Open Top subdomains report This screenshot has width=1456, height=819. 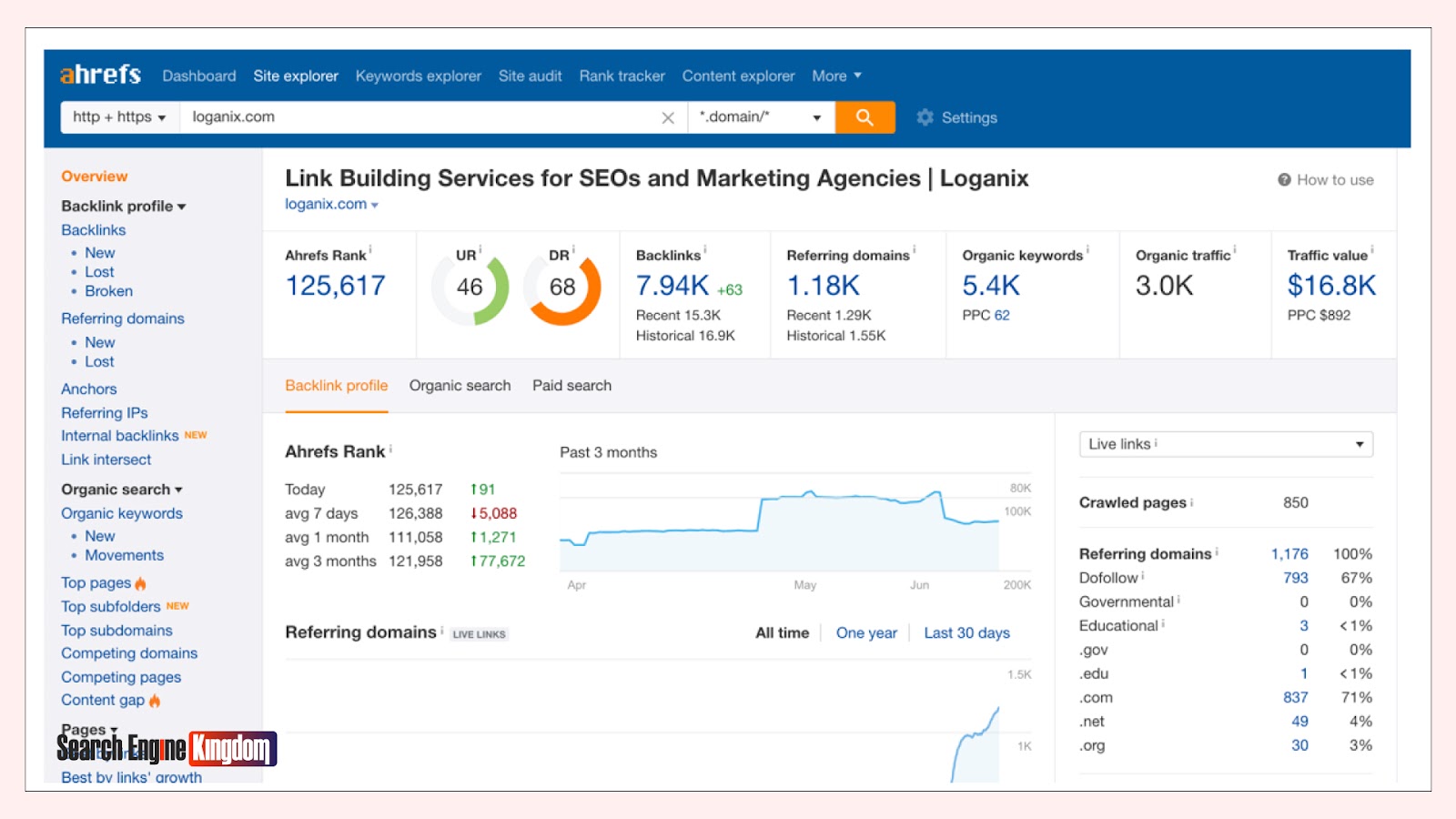click(x=116, y=631)
